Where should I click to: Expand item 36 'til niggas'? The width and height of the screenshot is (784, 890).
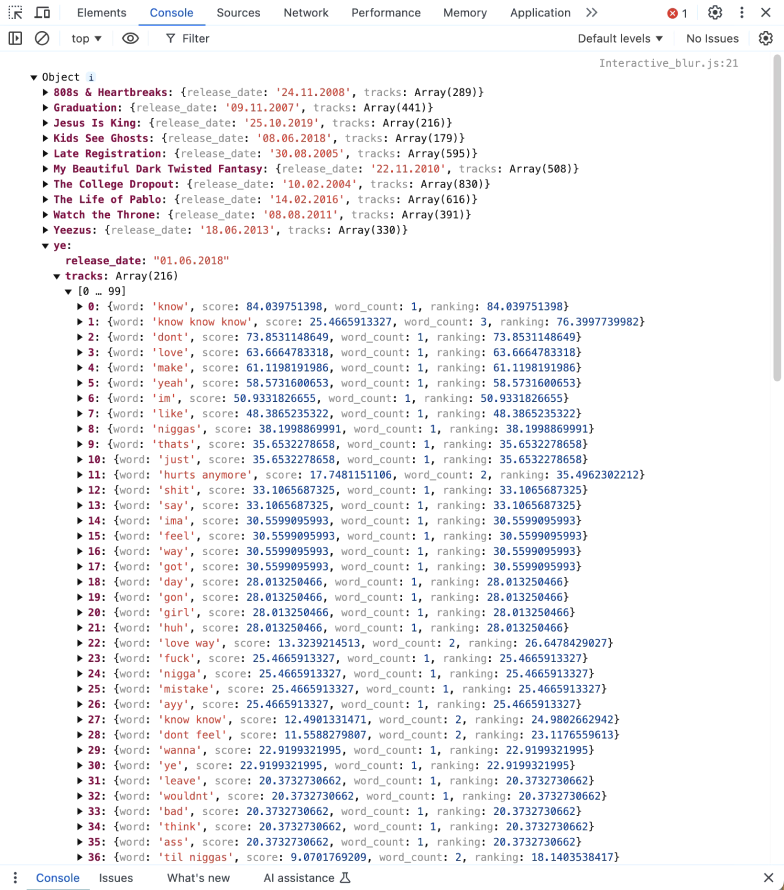tap(80, 858)
